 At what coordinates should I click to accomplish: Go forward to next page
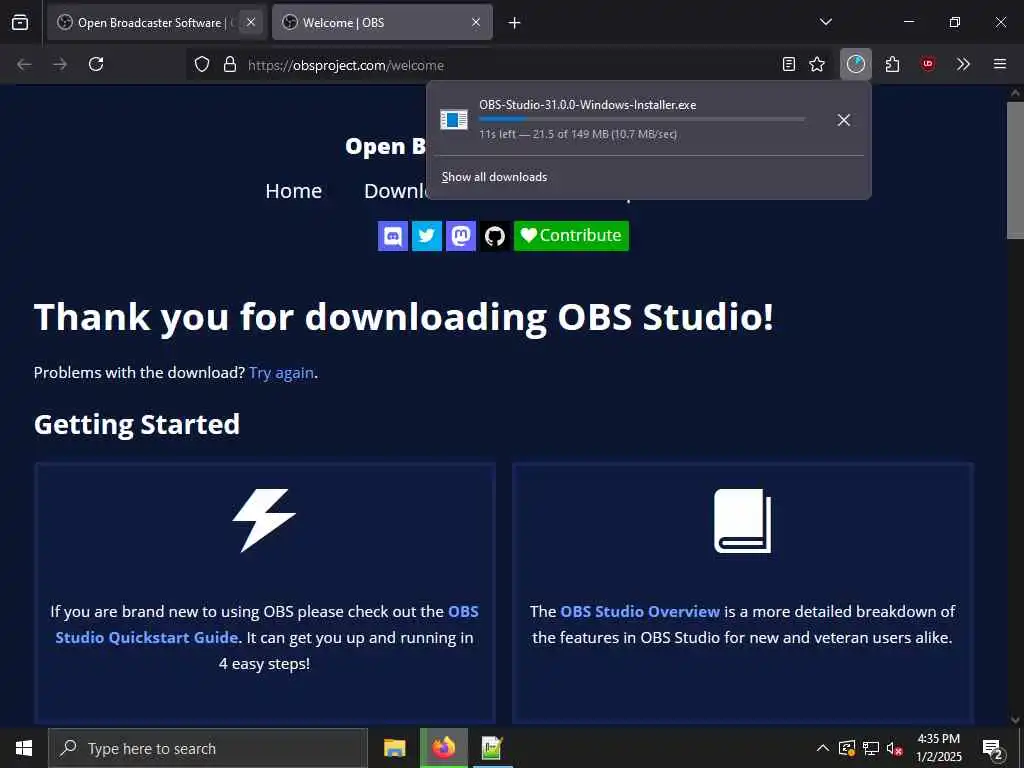[60, 64]
